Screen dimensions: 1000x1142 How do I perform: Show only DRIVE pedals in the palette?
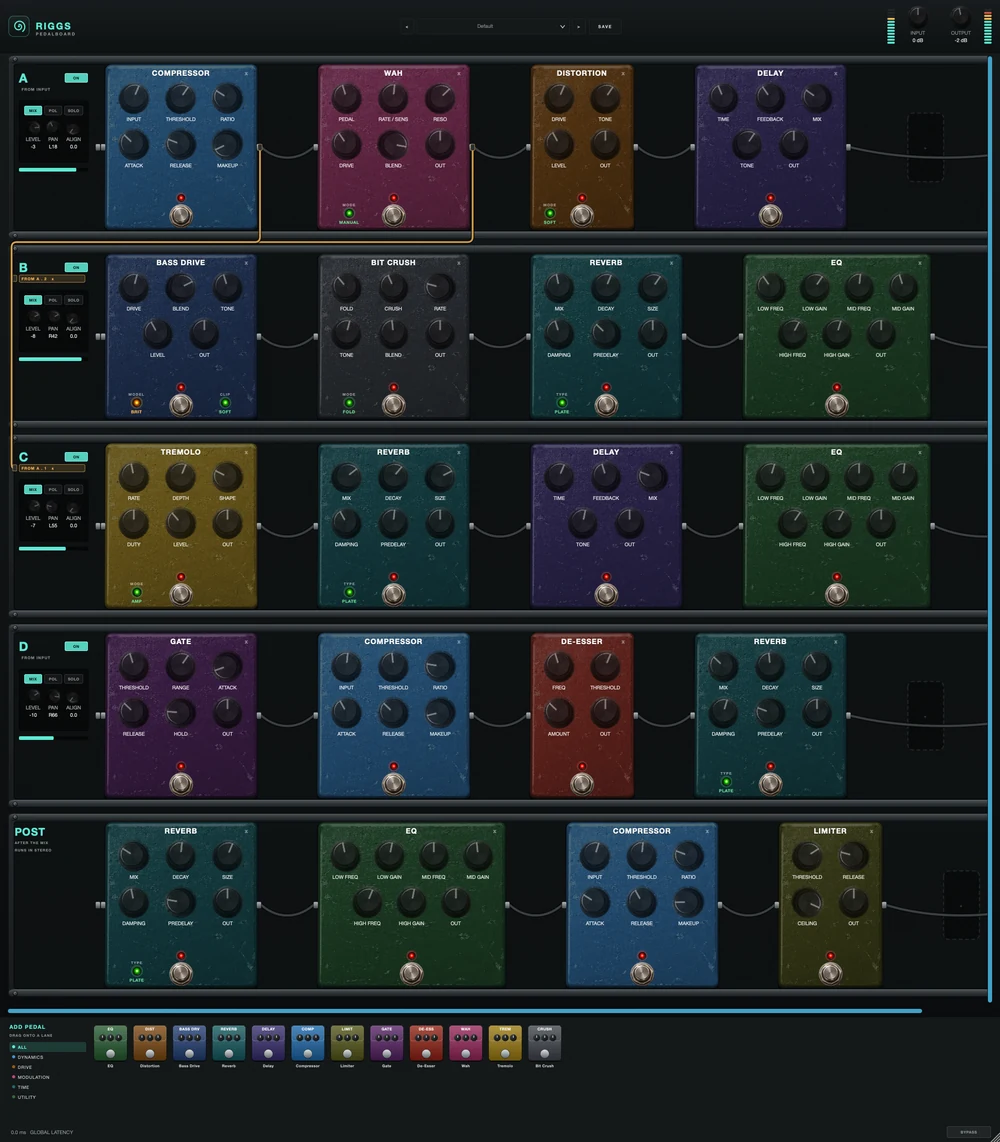click(47, 1067)
